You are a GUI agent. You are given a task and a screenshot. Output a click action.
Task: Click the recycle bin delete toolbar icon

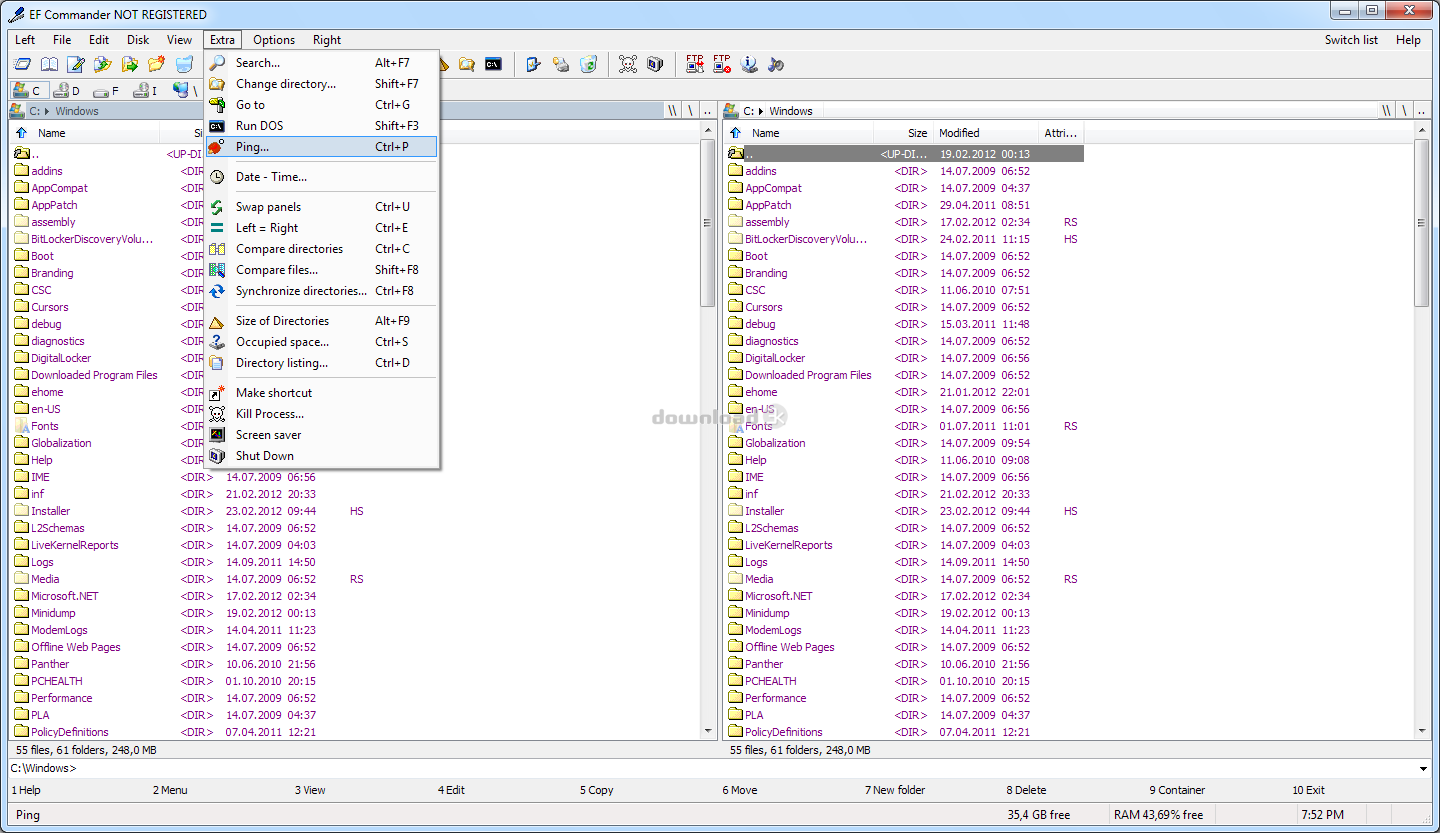184,65
